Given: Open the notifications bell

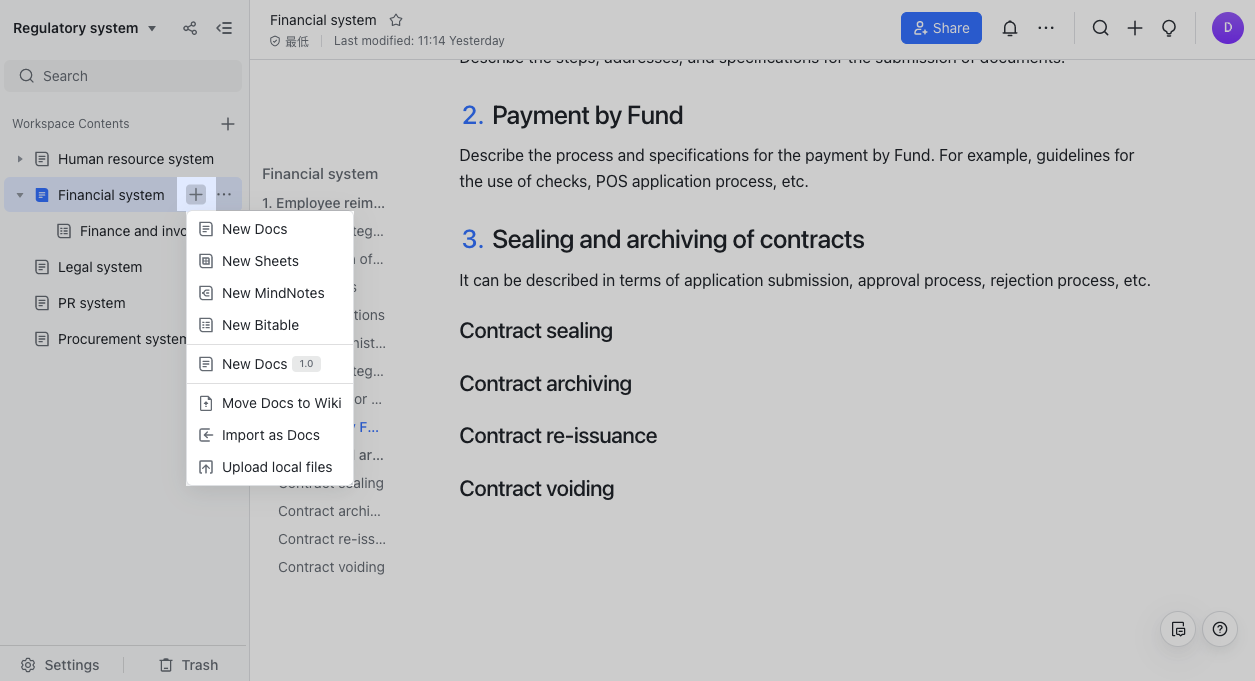Looking at the screenshot, I should coord(1010,28).
